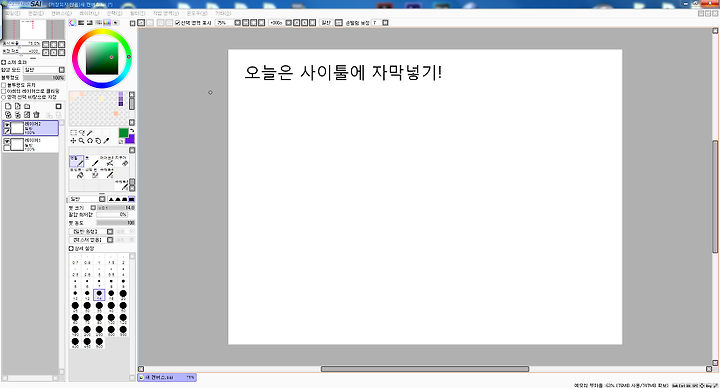Image resolution: width=720 pixels, height=388 pixels.
Task: Click the normal mode button in top toolbar
Action: tap(326, 22)
